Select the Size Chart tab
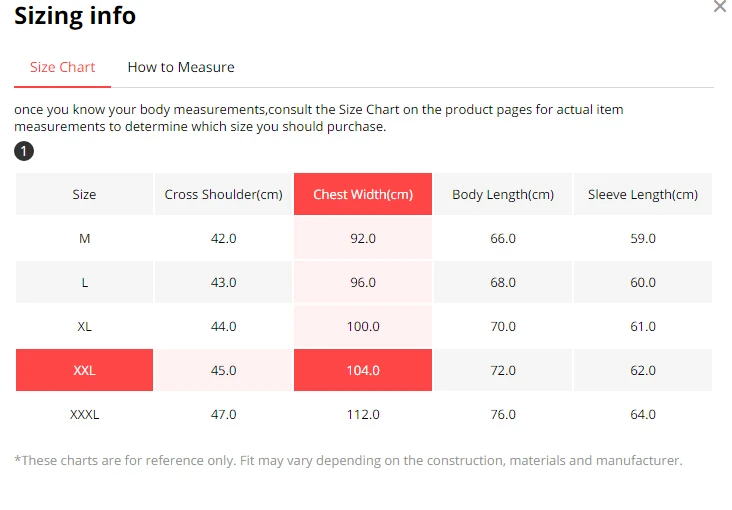The width and height of the screenshot is (732, 510). pos(63,67)
